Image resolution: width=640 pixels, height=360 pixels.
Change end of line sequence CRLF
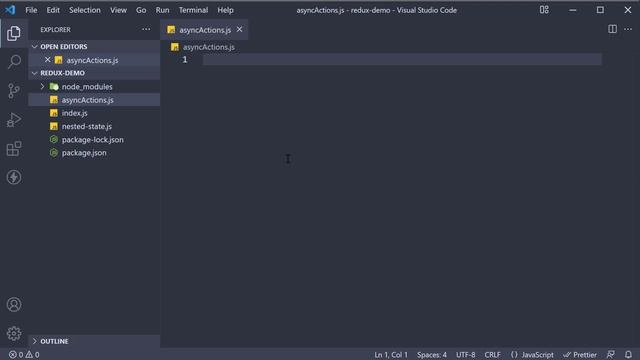click(x=492, y=354)
